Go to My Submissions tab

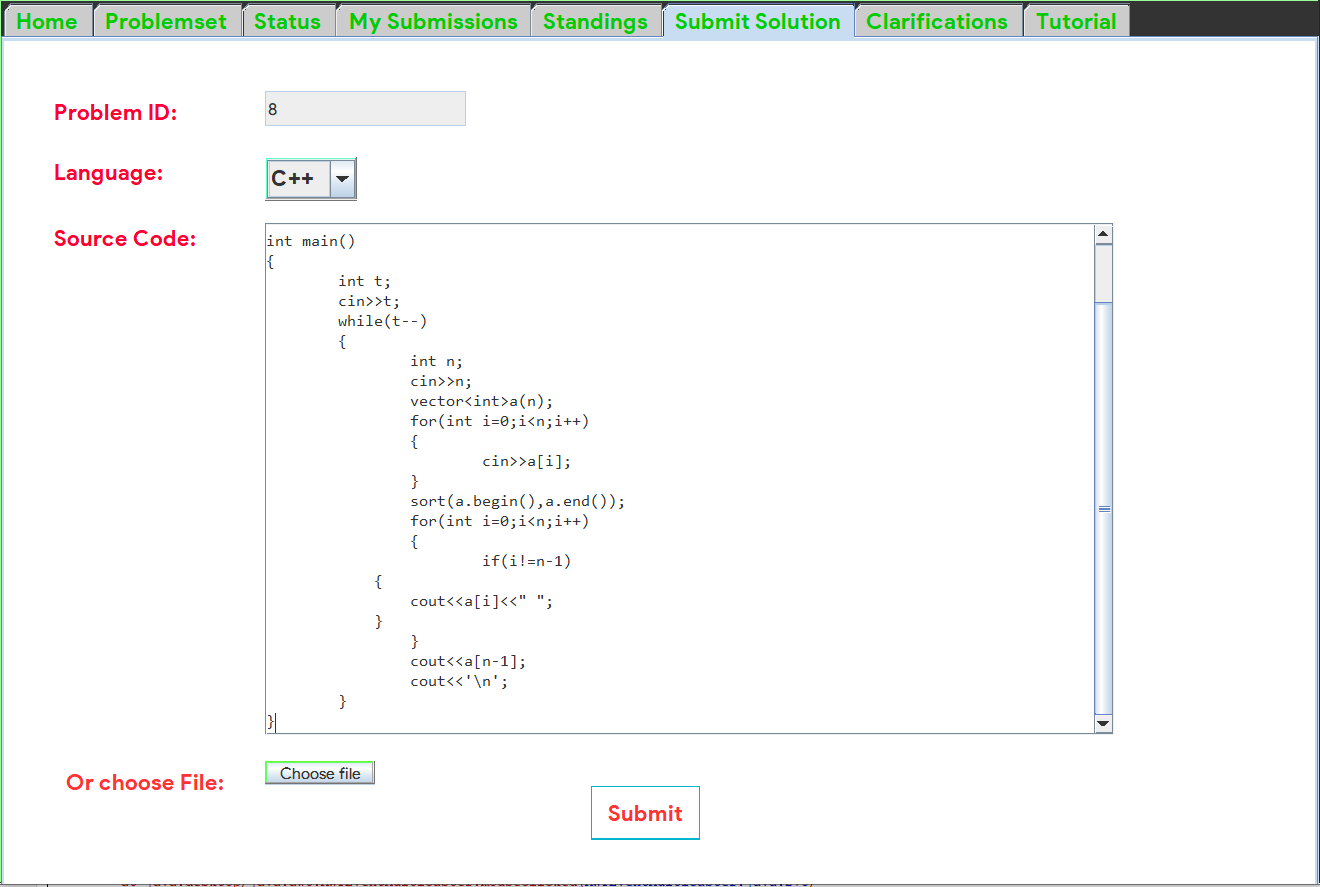pos(433,21)
